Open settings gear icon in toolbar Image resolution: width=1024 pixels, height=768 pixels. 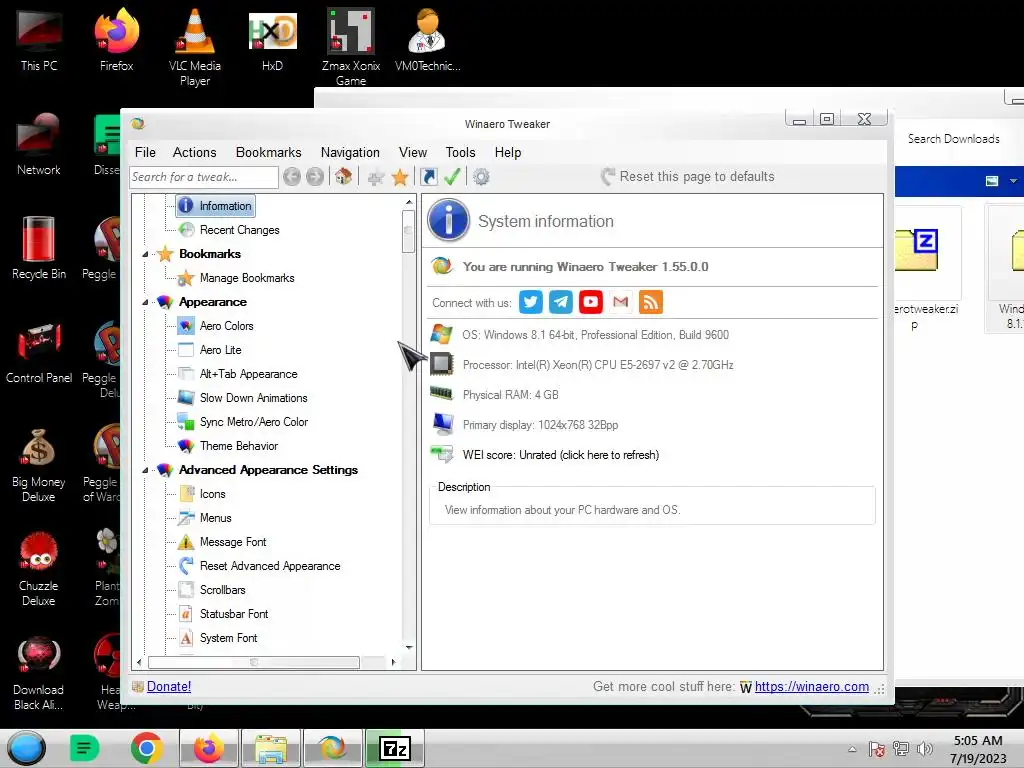click(x=481, y=177)
